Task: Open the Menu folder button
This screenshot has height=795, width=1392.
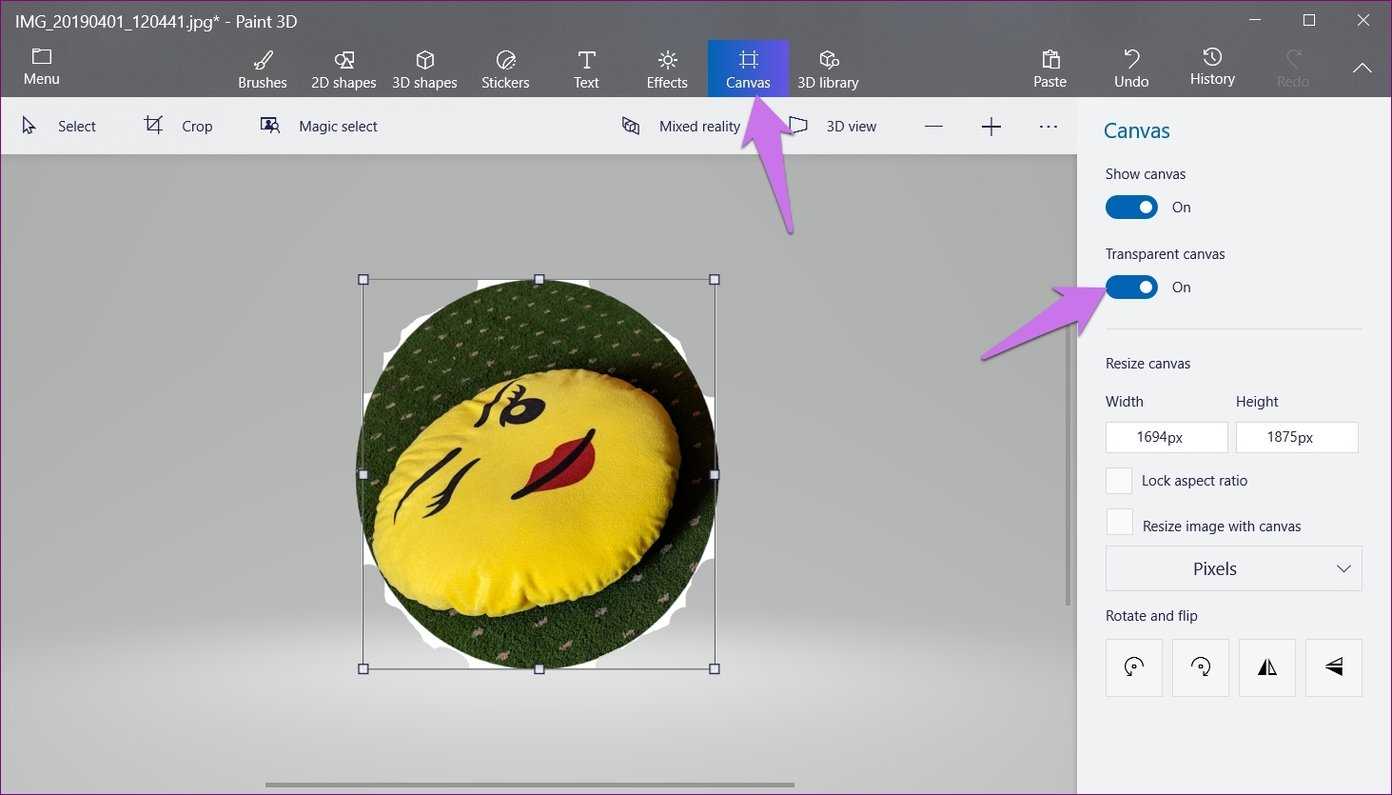Action: click(x=41, y=67)
